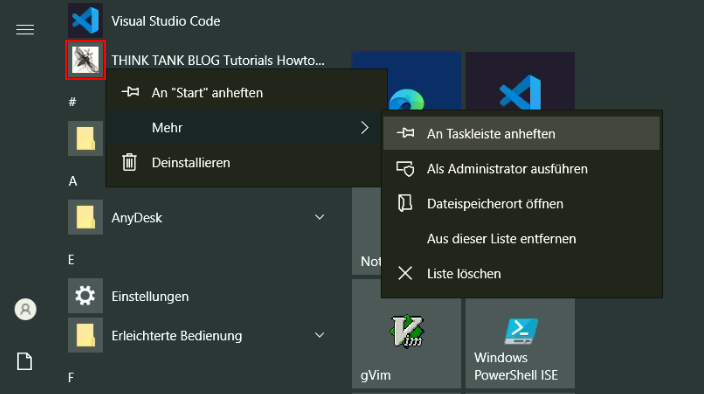704x394 pixels.
Task: Choose An Taskleiste anheften
Action: click(x=521, y=134)
